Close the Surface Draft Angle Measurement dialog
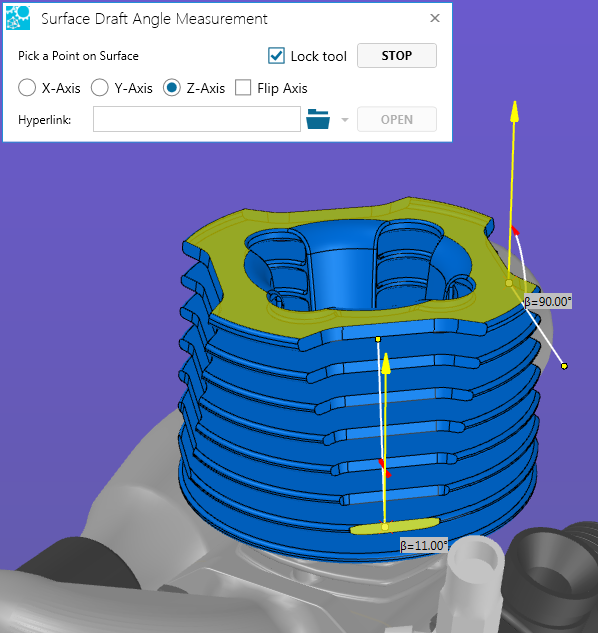 (x=435, y=18)
